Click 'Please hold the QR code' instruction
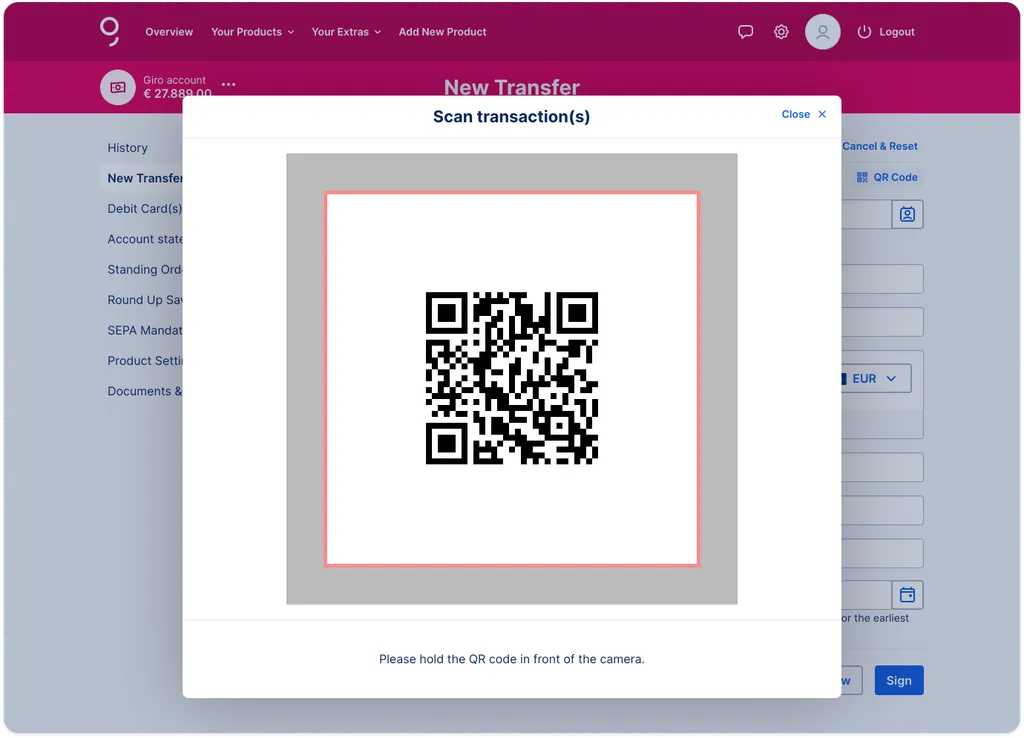1024x738 pixels. click(511, 659)
